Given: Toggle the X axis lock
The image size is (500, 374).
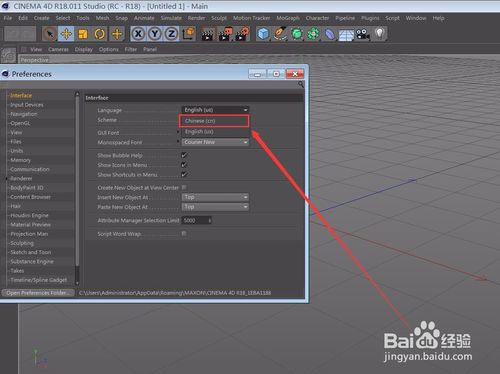Looking at the screenshot, I should tap(138, 34).
